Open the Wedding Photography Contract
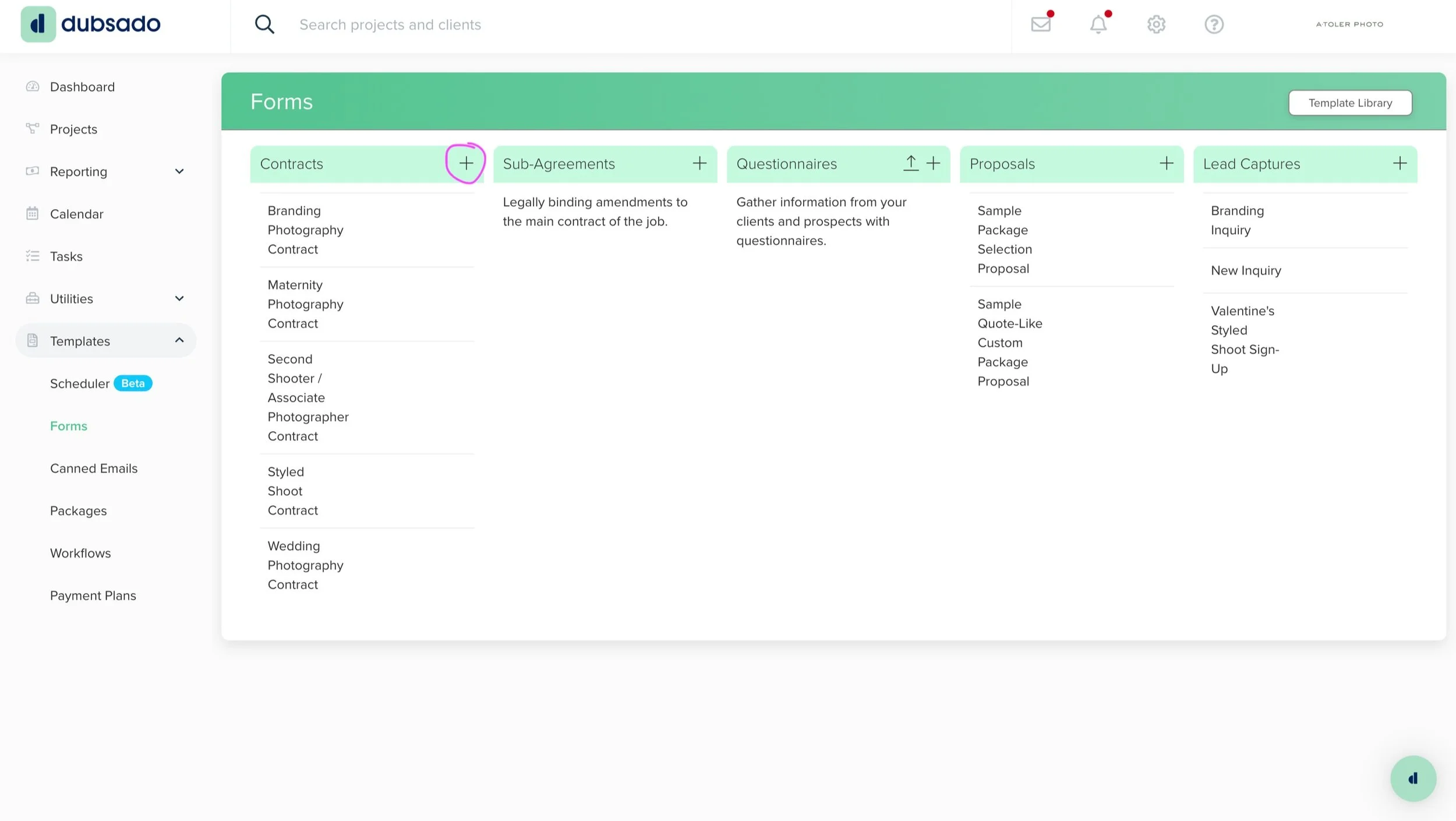The width and height of the screenshot is (1456, 821). pyautogui.click(x=305, y=565)
